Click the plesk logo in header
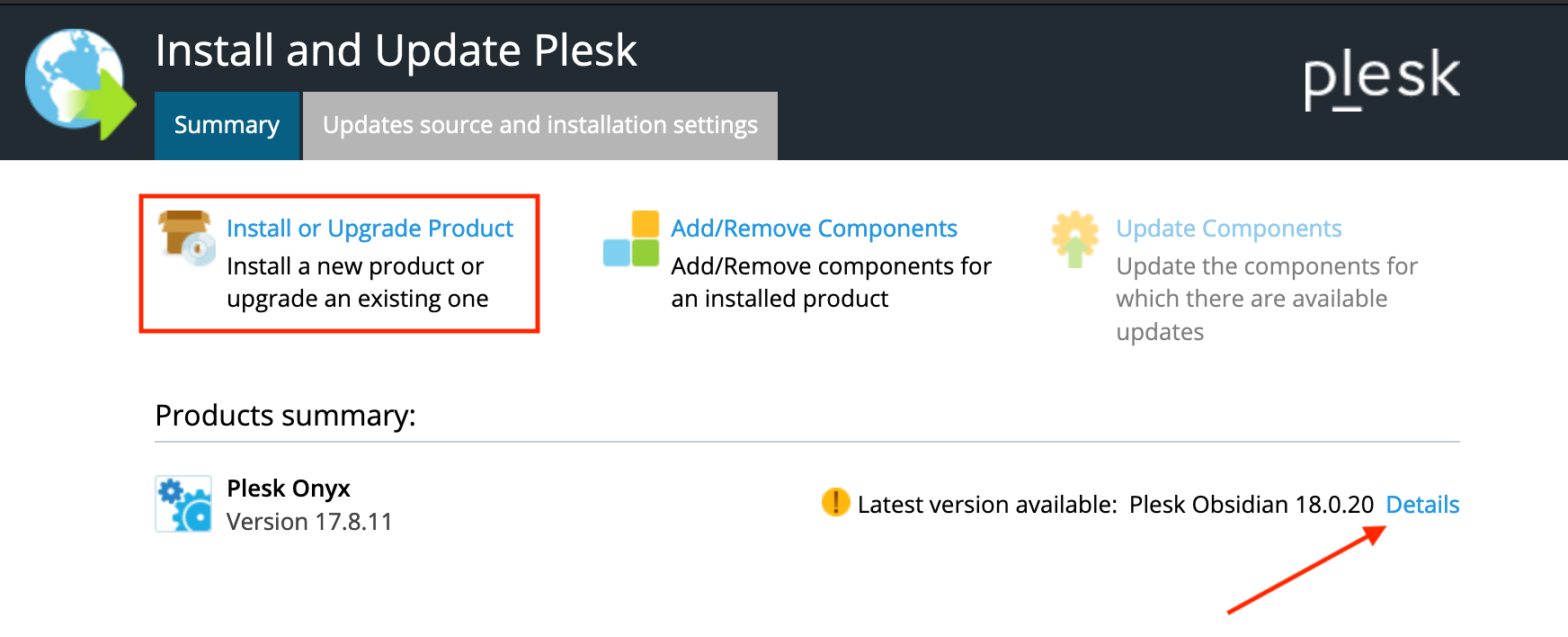The width and height of the screenshot is (1568, 637). (x=1382, y=78)
